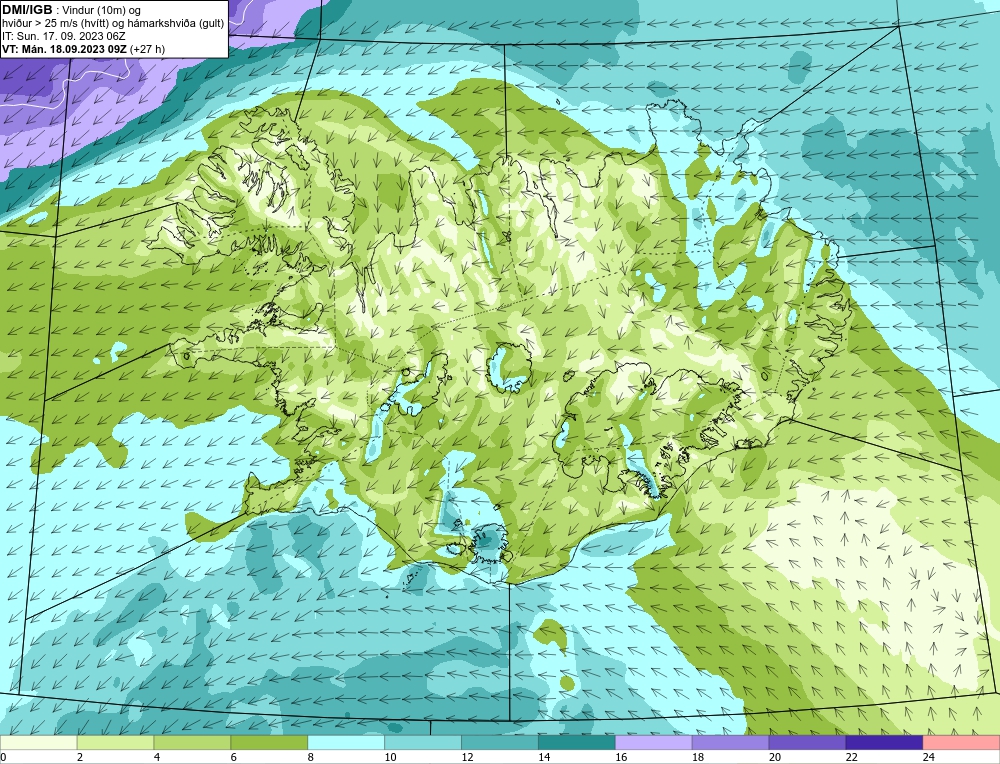Viewport: 1000px width, 764px height.
Task: Click the '10' scale label
Action: (x=390, y=757)
